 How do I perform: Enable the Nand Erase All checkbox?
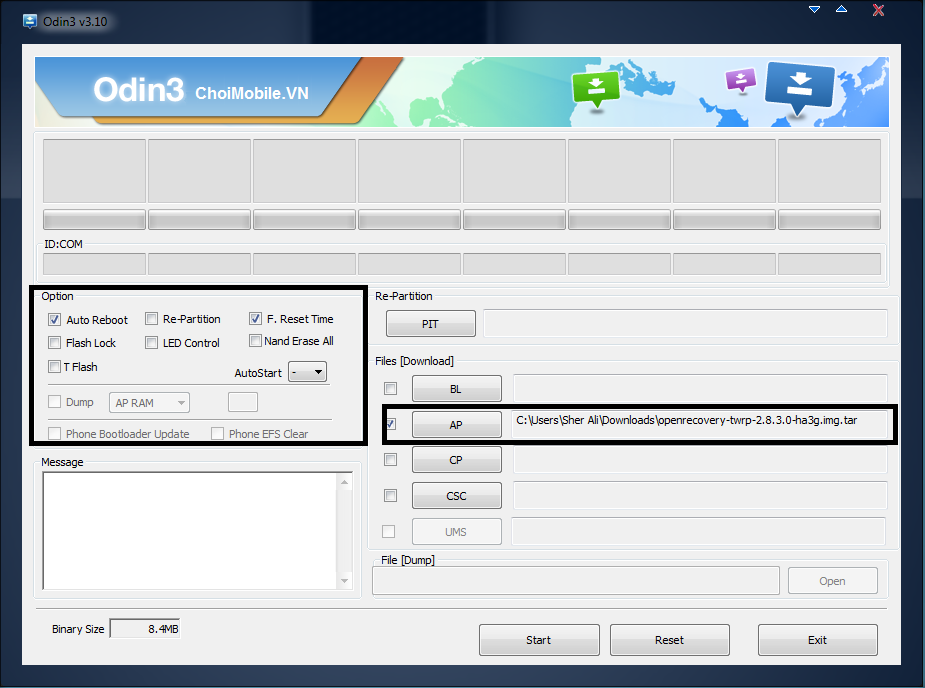point(255,340)
